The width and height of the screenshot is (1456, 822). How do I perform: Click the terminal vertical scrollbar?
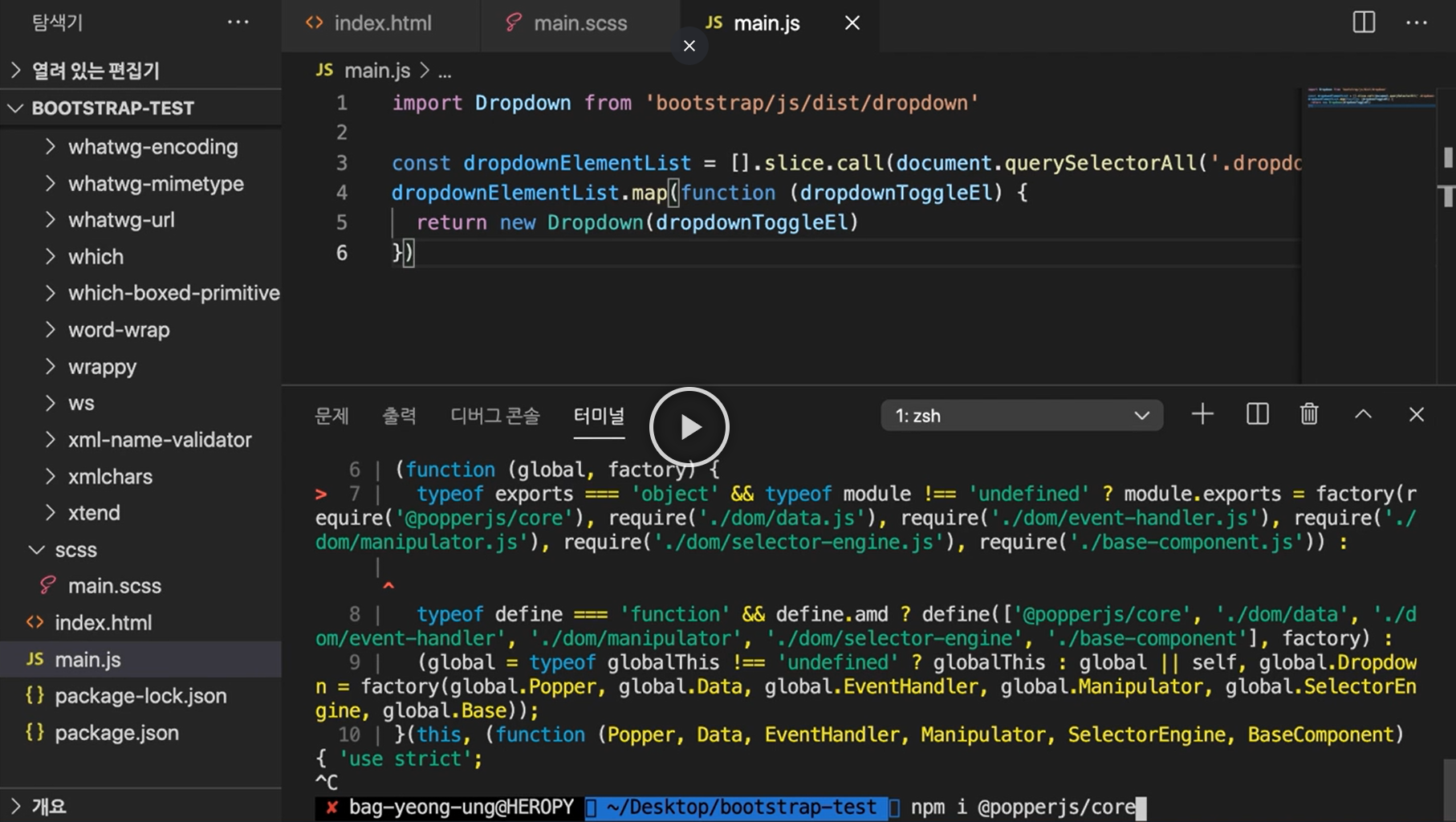point(1448,790)
